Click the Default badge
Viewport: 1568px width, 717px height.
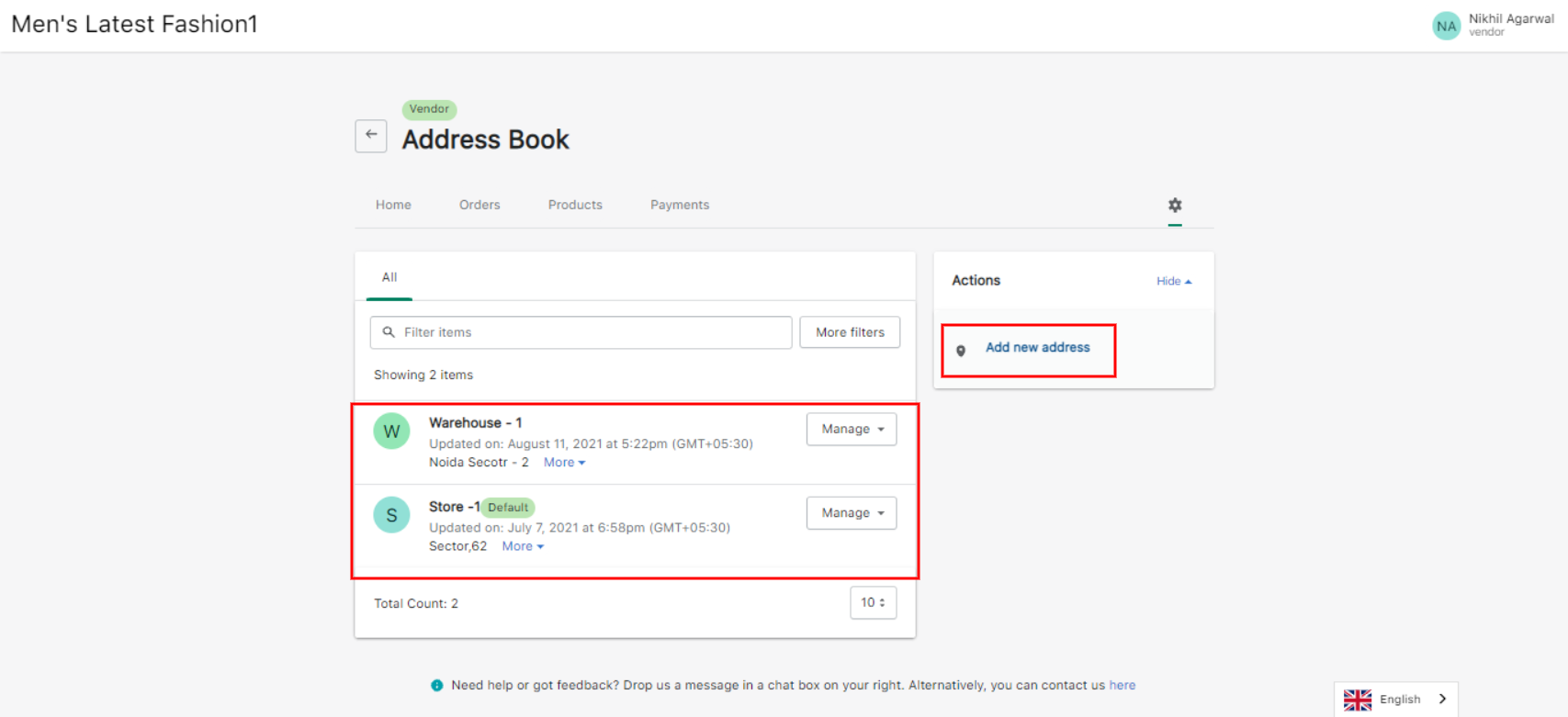pyautogui.click(x=508, y=508)
